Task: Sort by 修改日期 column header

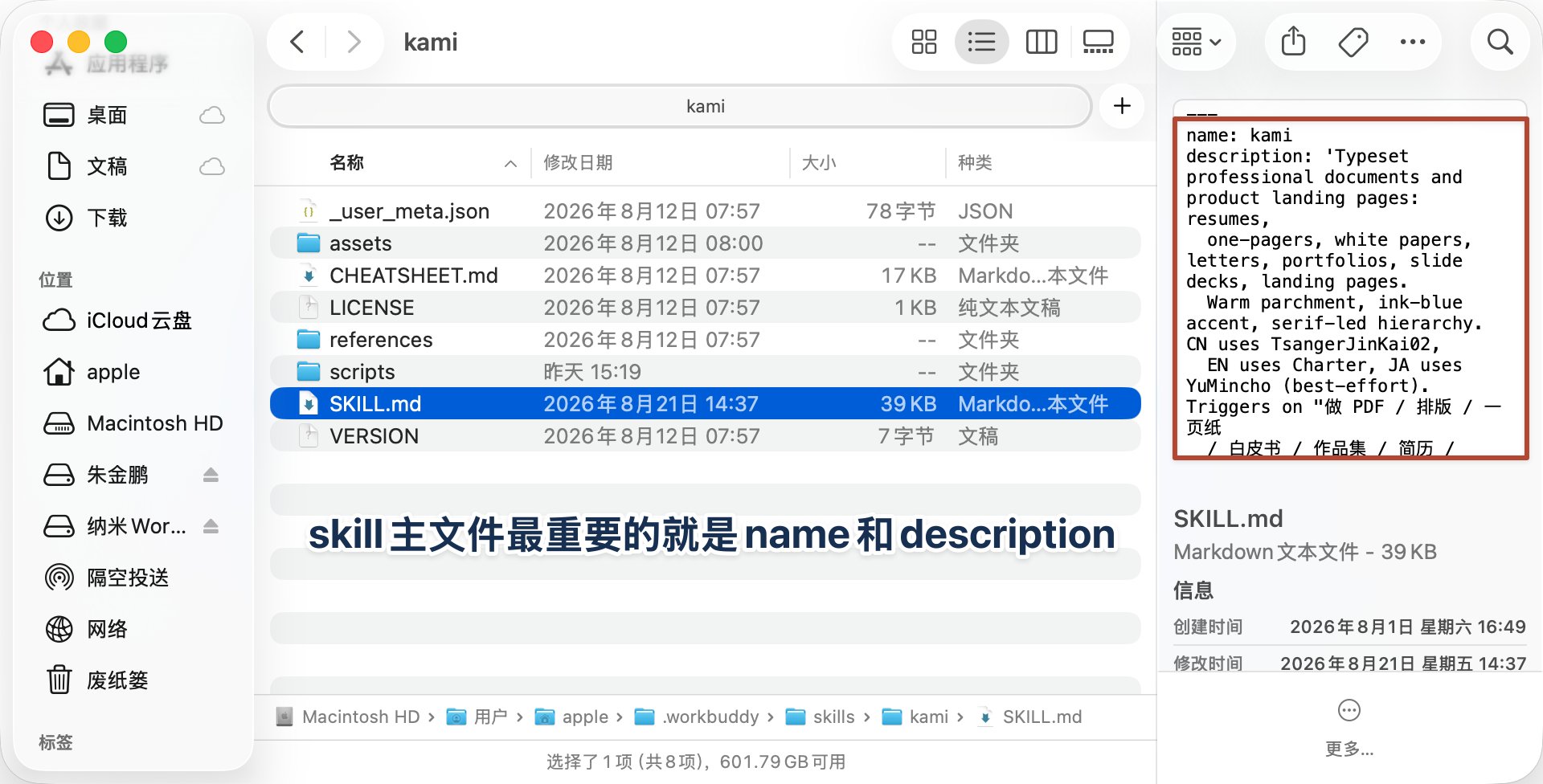Action: (x=578, y=162)
